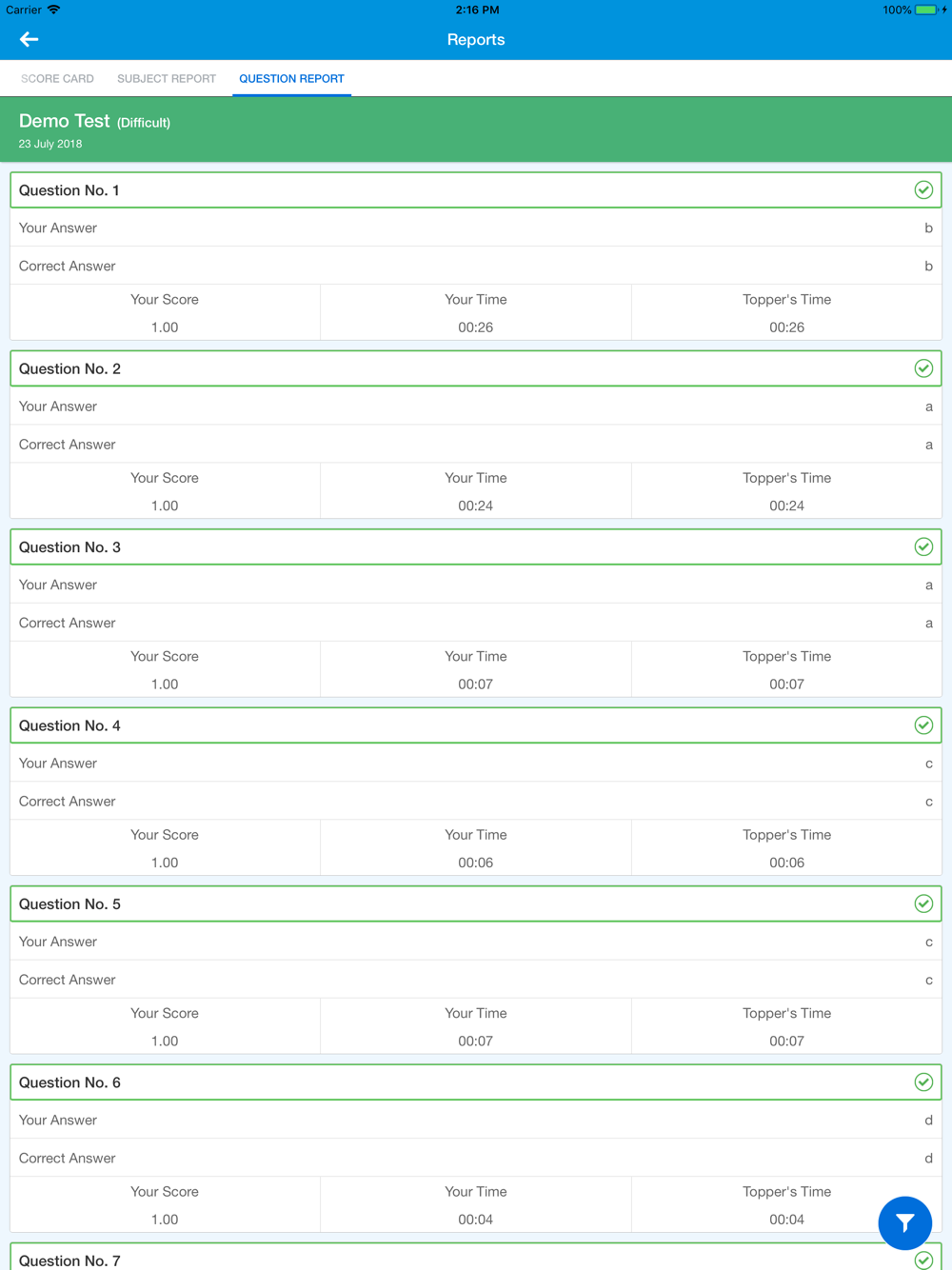Tap the back arrow in the header
Screen dimensions: 952x1270
29,39
